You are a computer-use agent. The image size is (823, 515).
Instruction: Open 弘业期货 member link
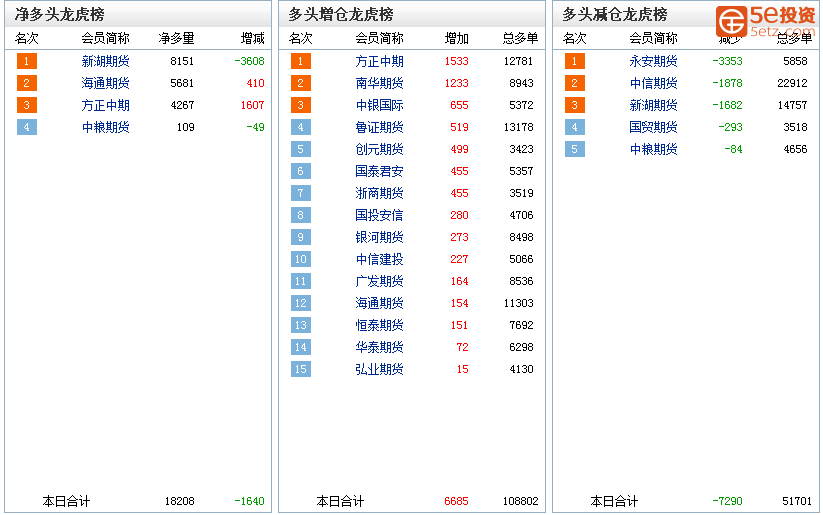pyautogui.click(x=379, y=370)
